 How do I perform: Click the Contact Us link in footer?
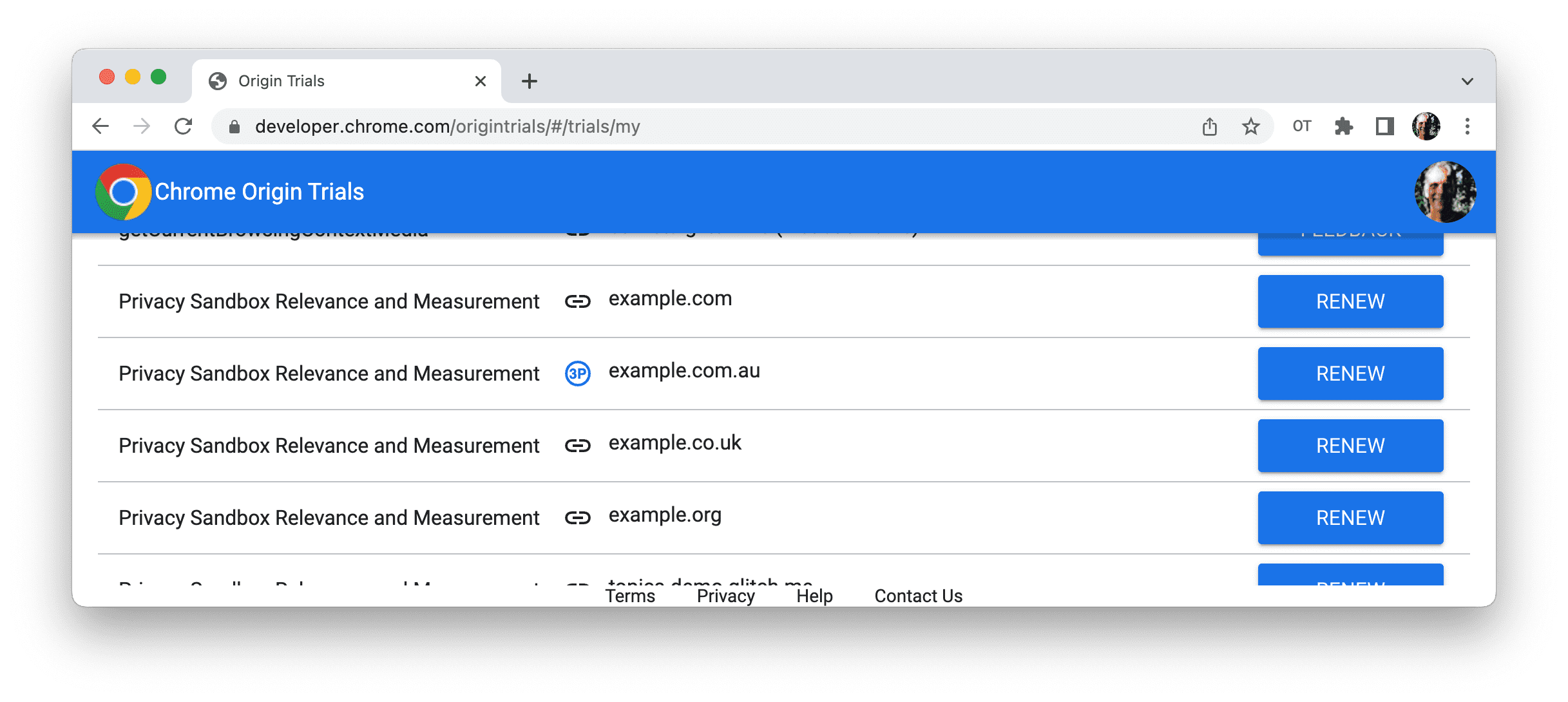click(917, 593)
